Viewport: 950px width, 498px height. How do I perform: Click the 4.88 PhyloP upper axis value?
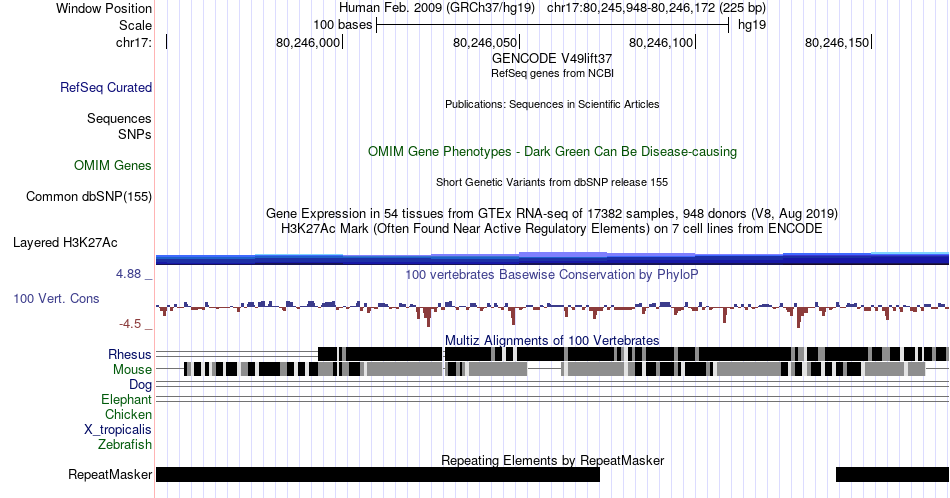tap(128, 274)
